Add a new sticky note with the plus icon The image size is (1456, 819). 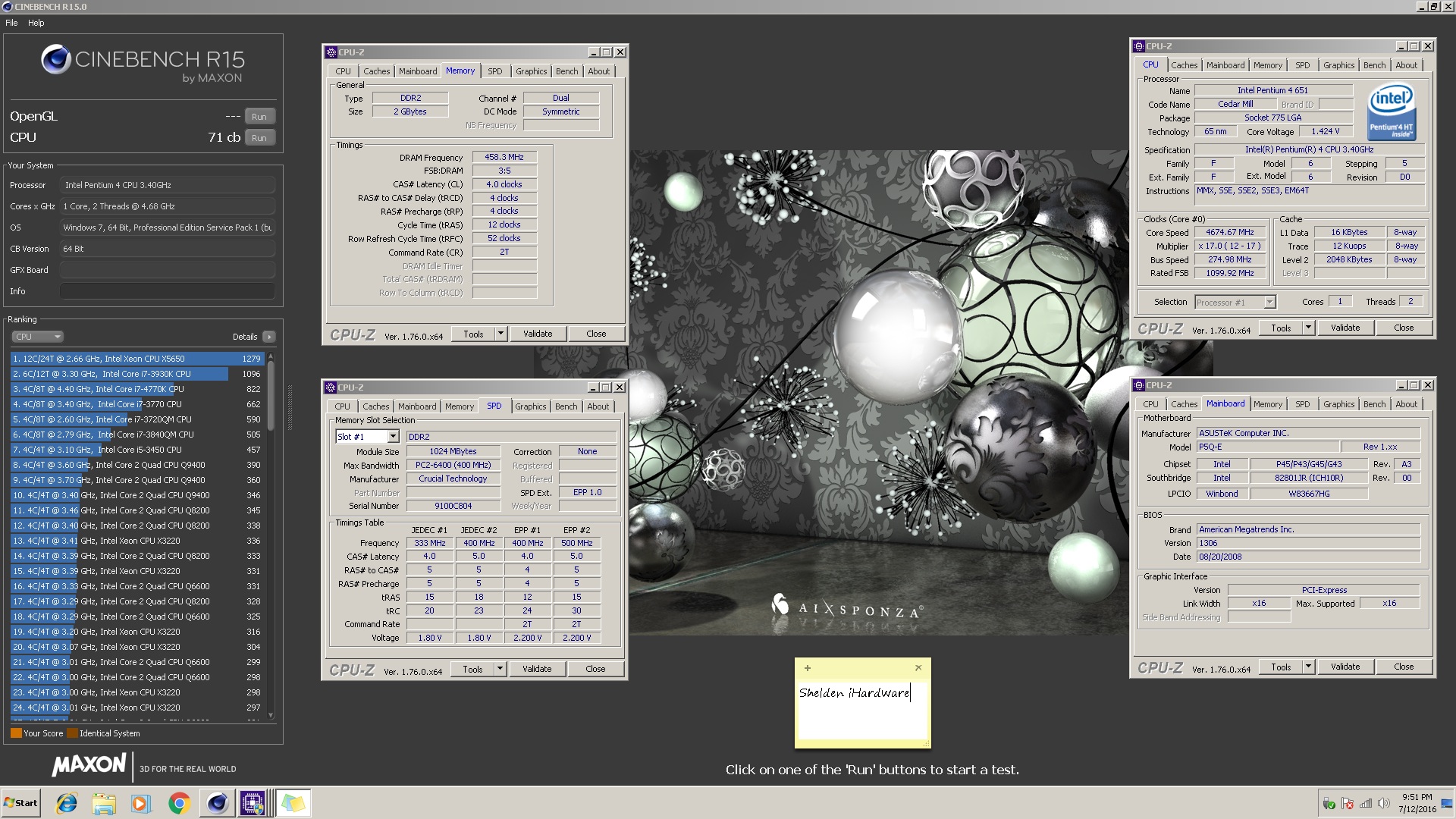coord(808,668)
